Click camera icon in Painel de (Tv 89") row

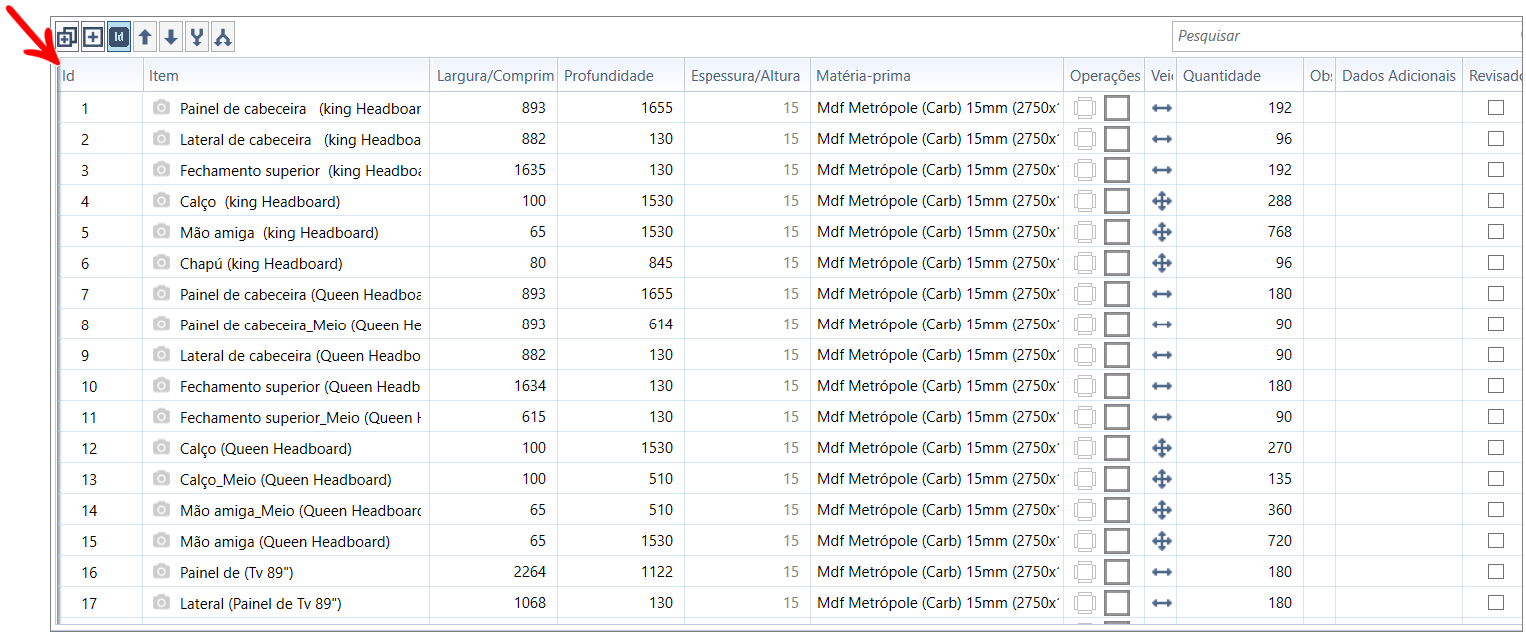(x=161, y=572)
